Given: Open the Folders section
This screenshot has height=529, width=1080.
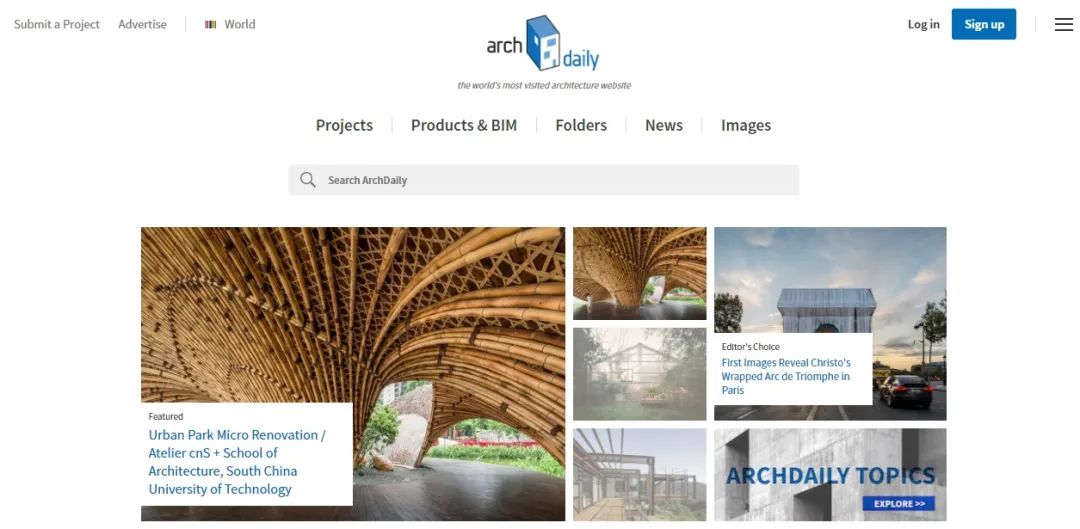Looking at the screenshot, I should click(581, 125).
